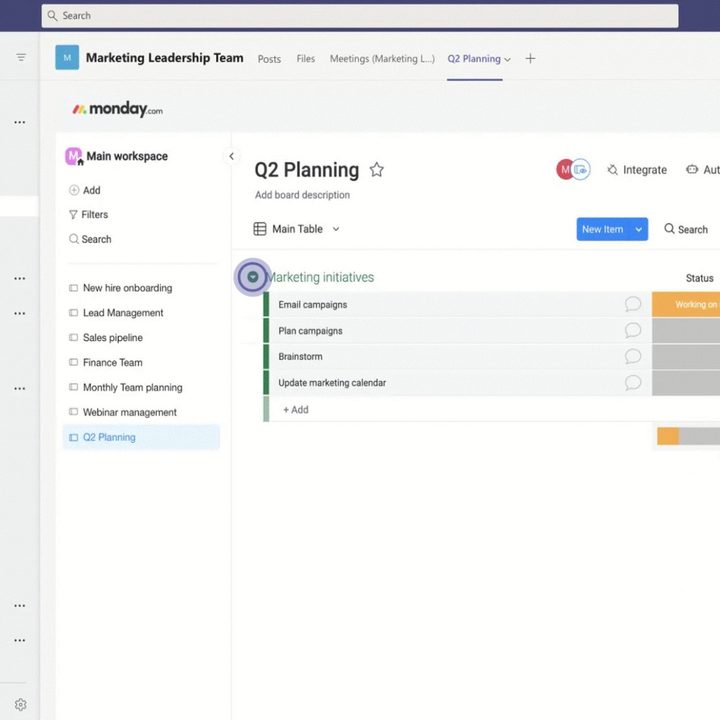Click the Marketing initiatives group title

(320, 277)
